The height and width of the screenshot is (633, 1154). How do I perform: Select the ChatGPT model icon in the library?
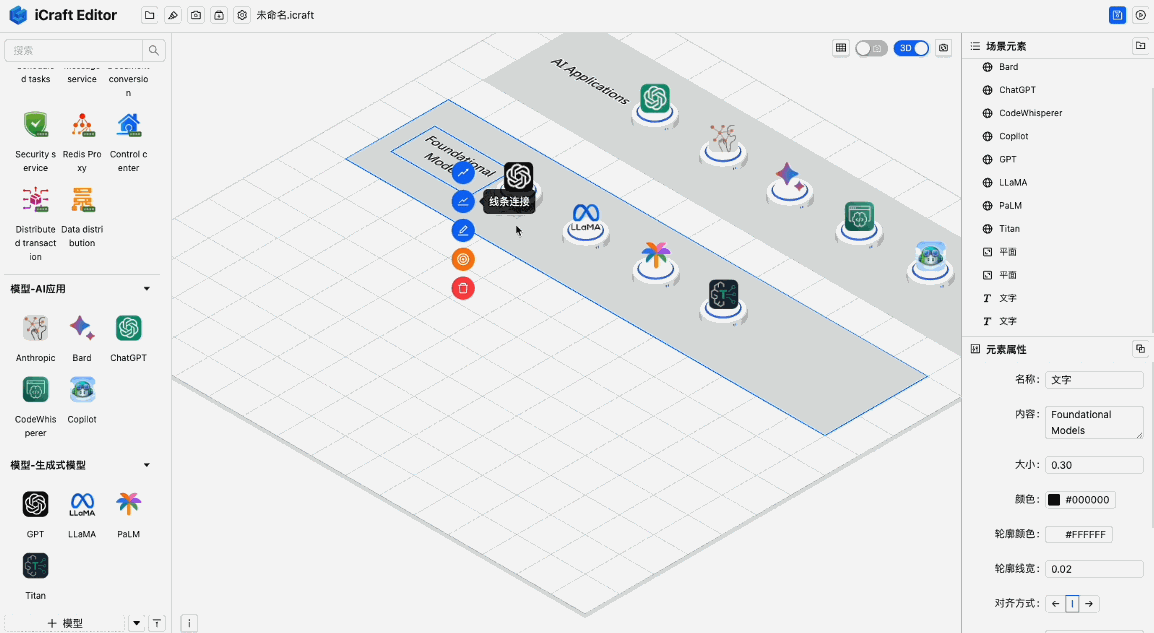pyautogui.click(x=128, y=328)
